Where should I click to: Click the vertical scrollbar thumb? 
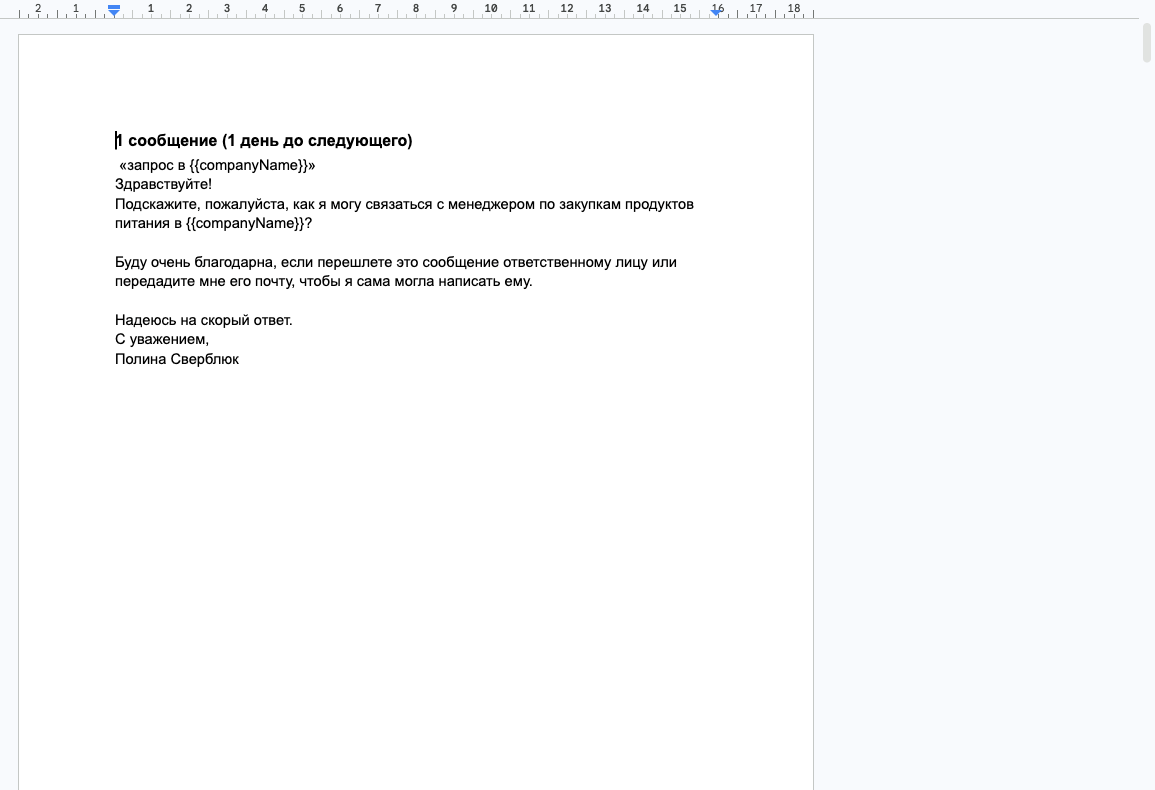[x=1147, y=43]
